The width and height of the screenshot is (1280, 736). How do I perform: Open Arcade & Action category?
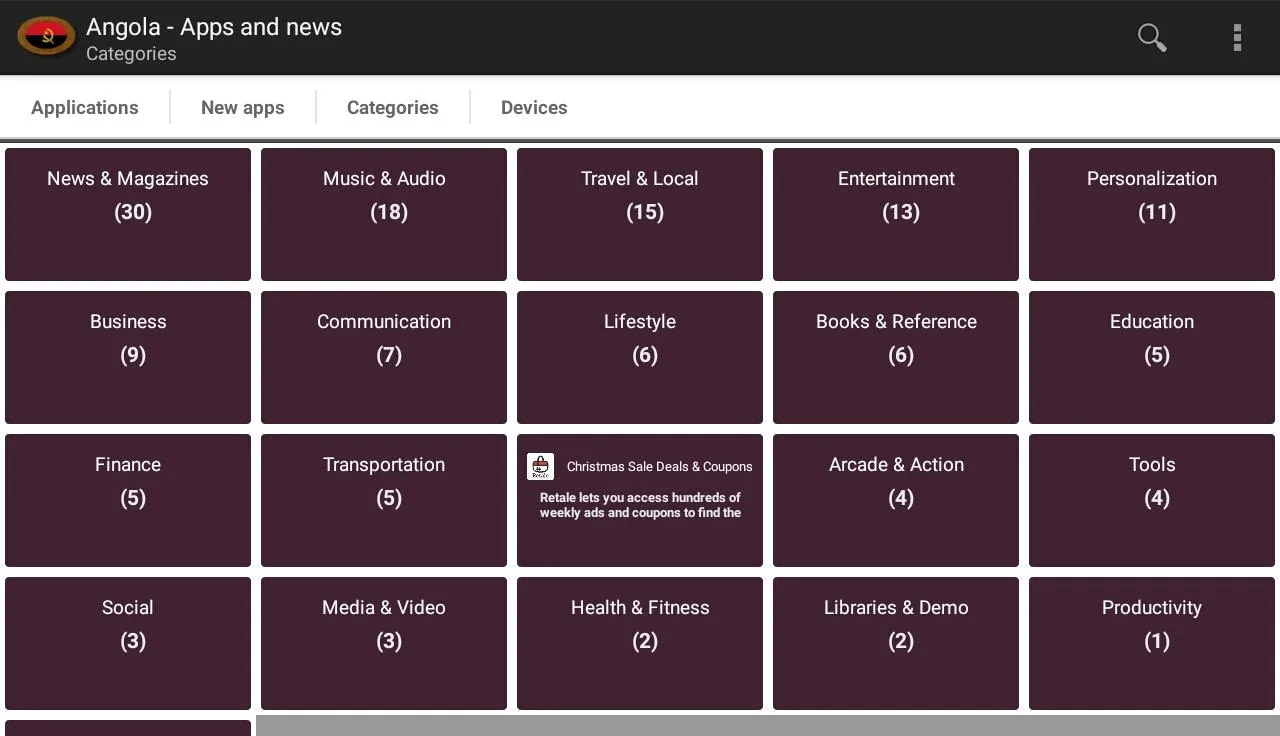[x=896, y=500]
